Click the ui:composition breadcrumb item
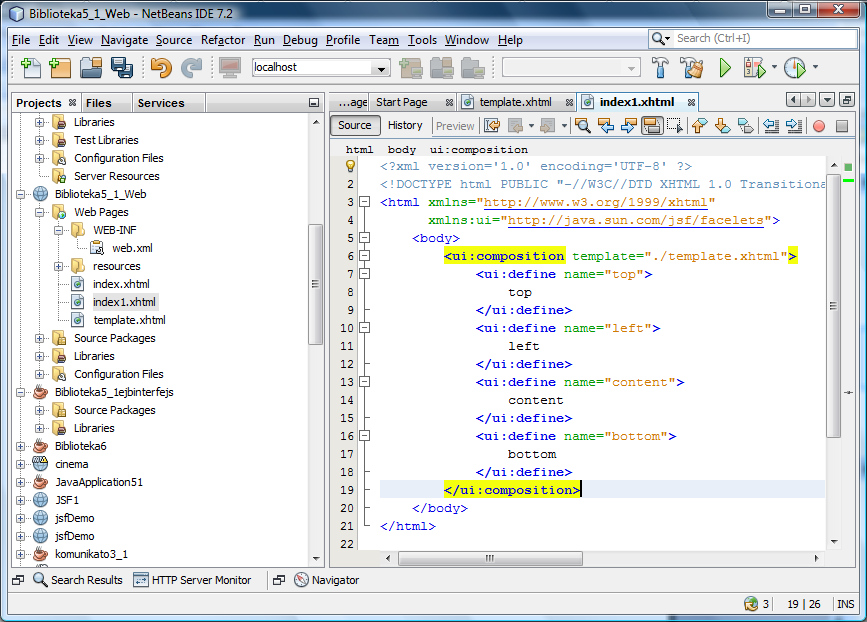 pyautogui.click(x=478, y=150)
